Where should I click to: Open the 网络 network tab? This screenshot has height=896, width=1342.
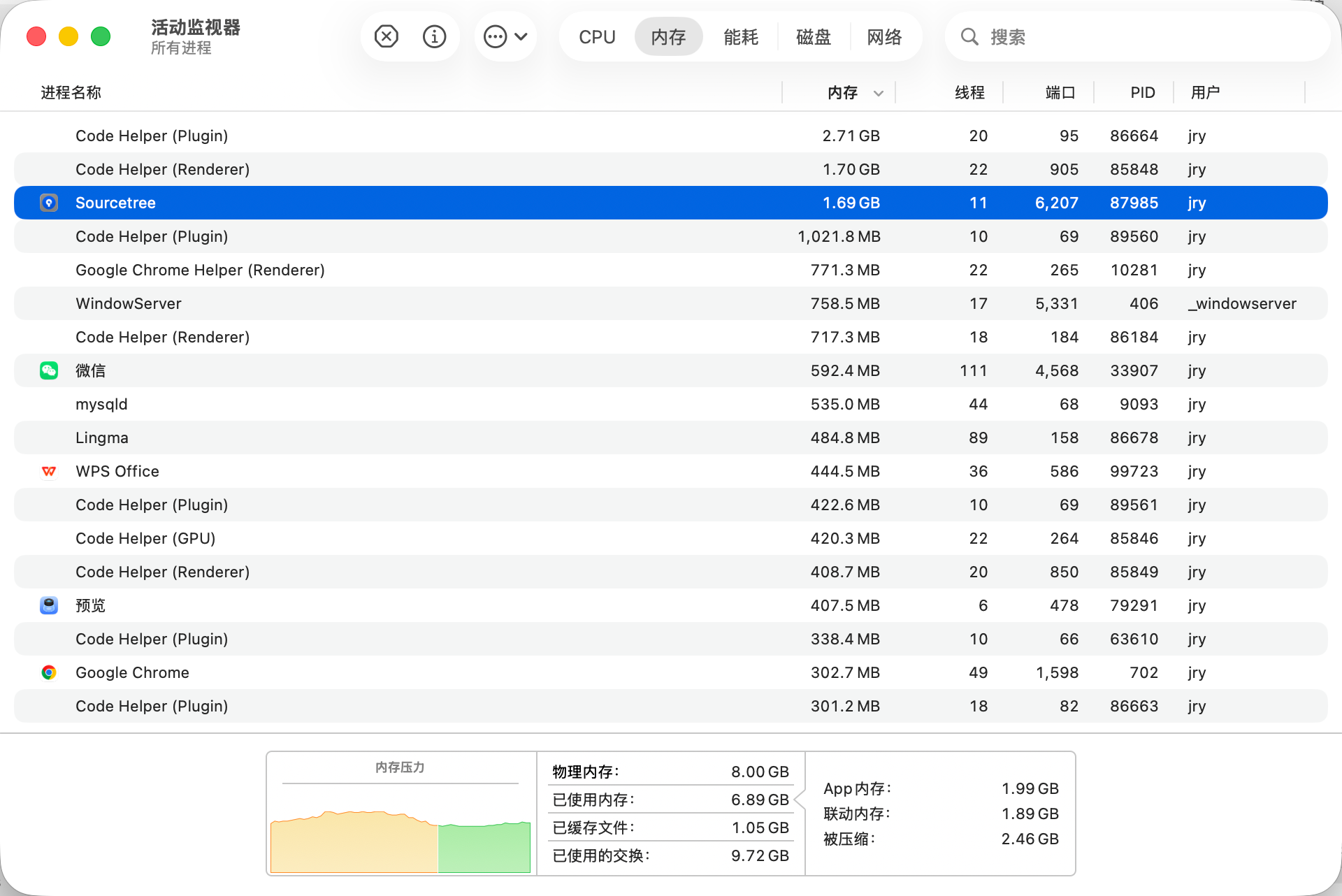884,36
